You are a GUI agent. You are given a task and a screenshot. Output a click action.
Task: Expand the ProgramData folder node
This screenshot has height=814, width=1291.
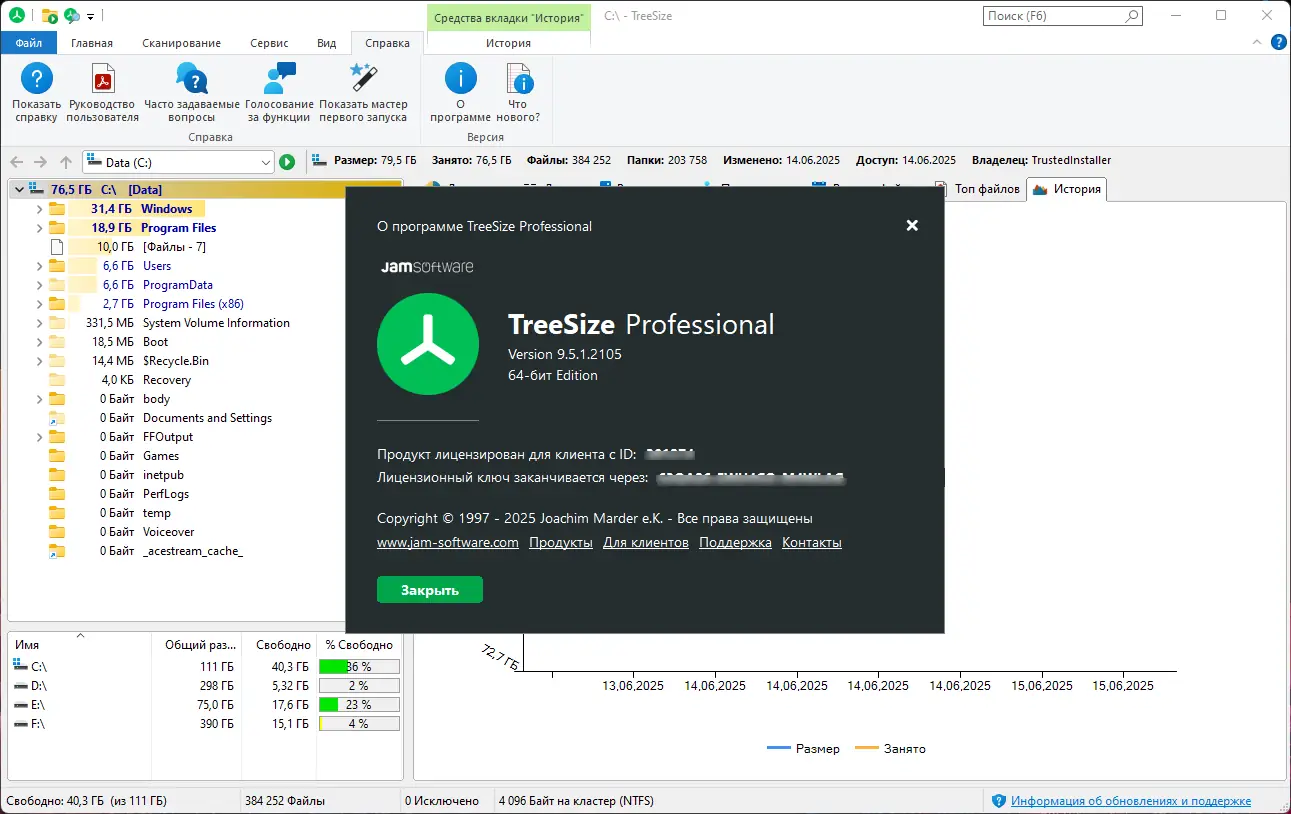39,285
